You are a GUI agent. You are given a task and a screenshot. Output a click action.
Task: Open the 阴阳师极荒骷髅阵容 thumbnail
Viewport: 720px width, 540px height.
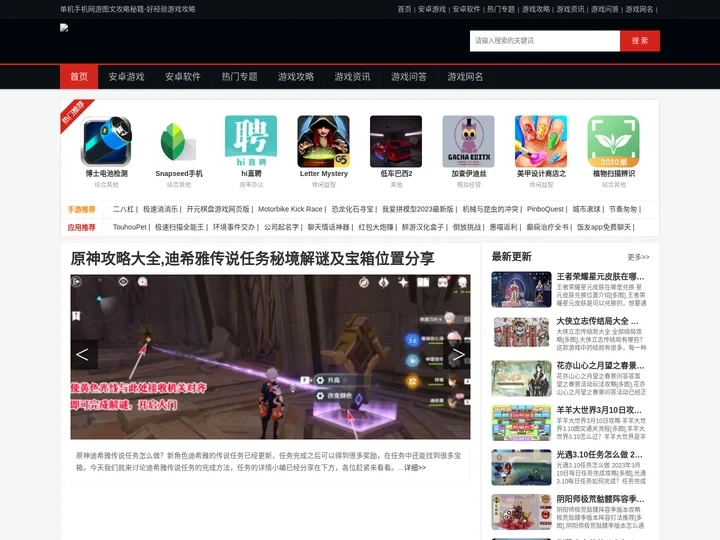coord(521,512)
